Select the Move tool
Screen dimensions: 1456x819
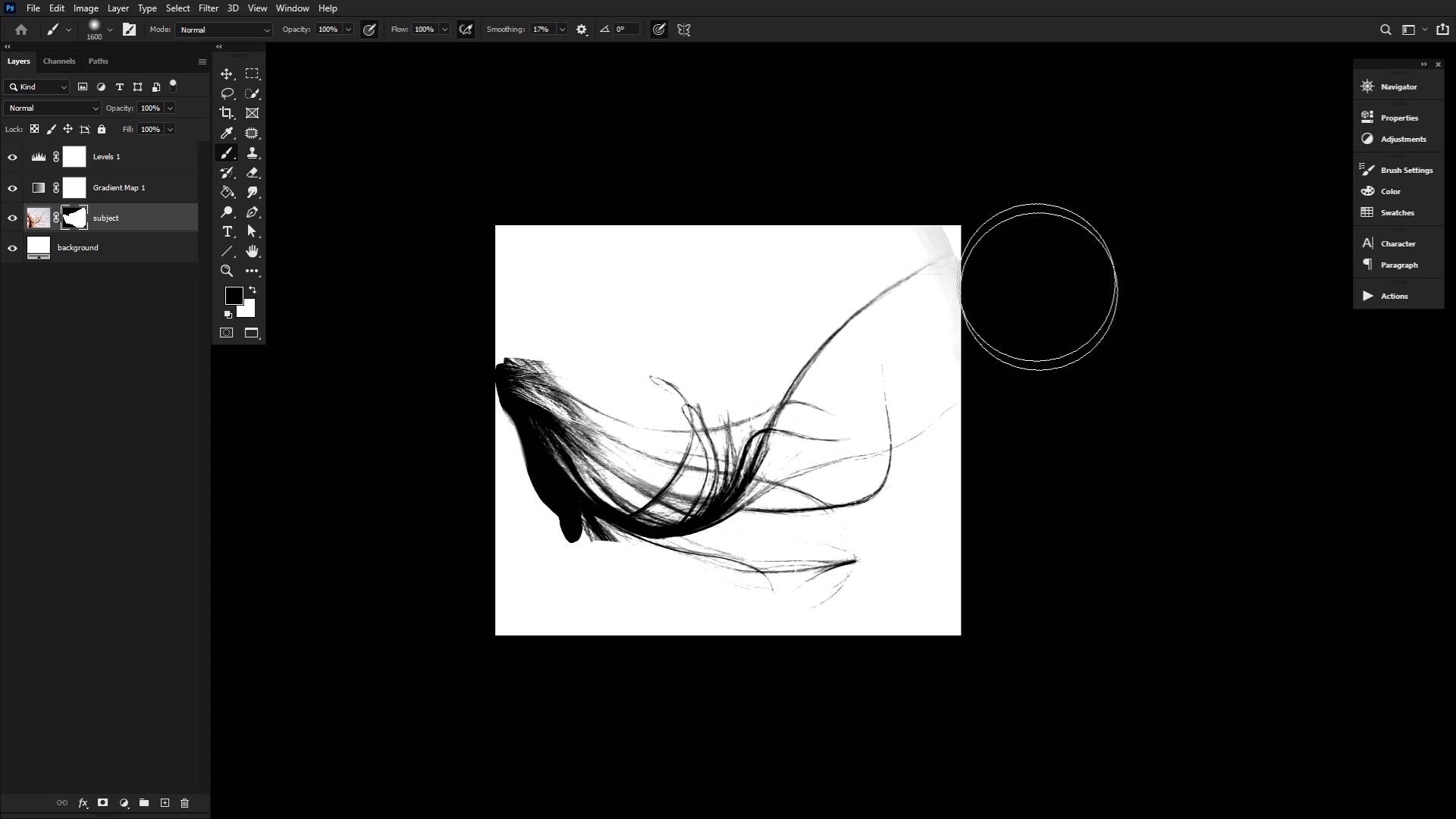(x=227, y=74)
